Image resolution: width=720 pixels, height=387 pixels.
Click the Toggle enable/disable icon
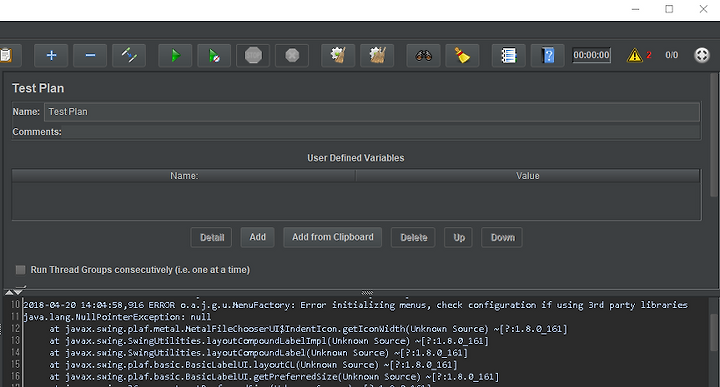point(129,56)
